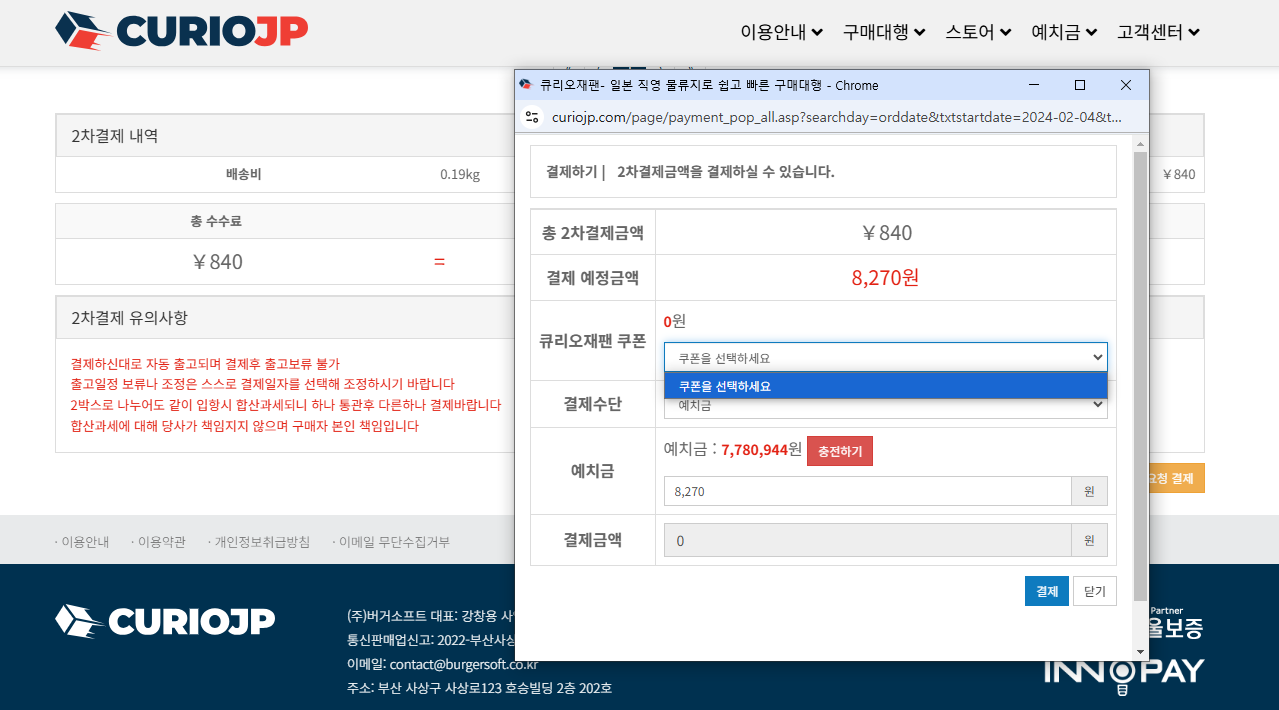Click the 결제금액 field showing 0
This screenshot has width=1279, height=710.
click(867, 541)
